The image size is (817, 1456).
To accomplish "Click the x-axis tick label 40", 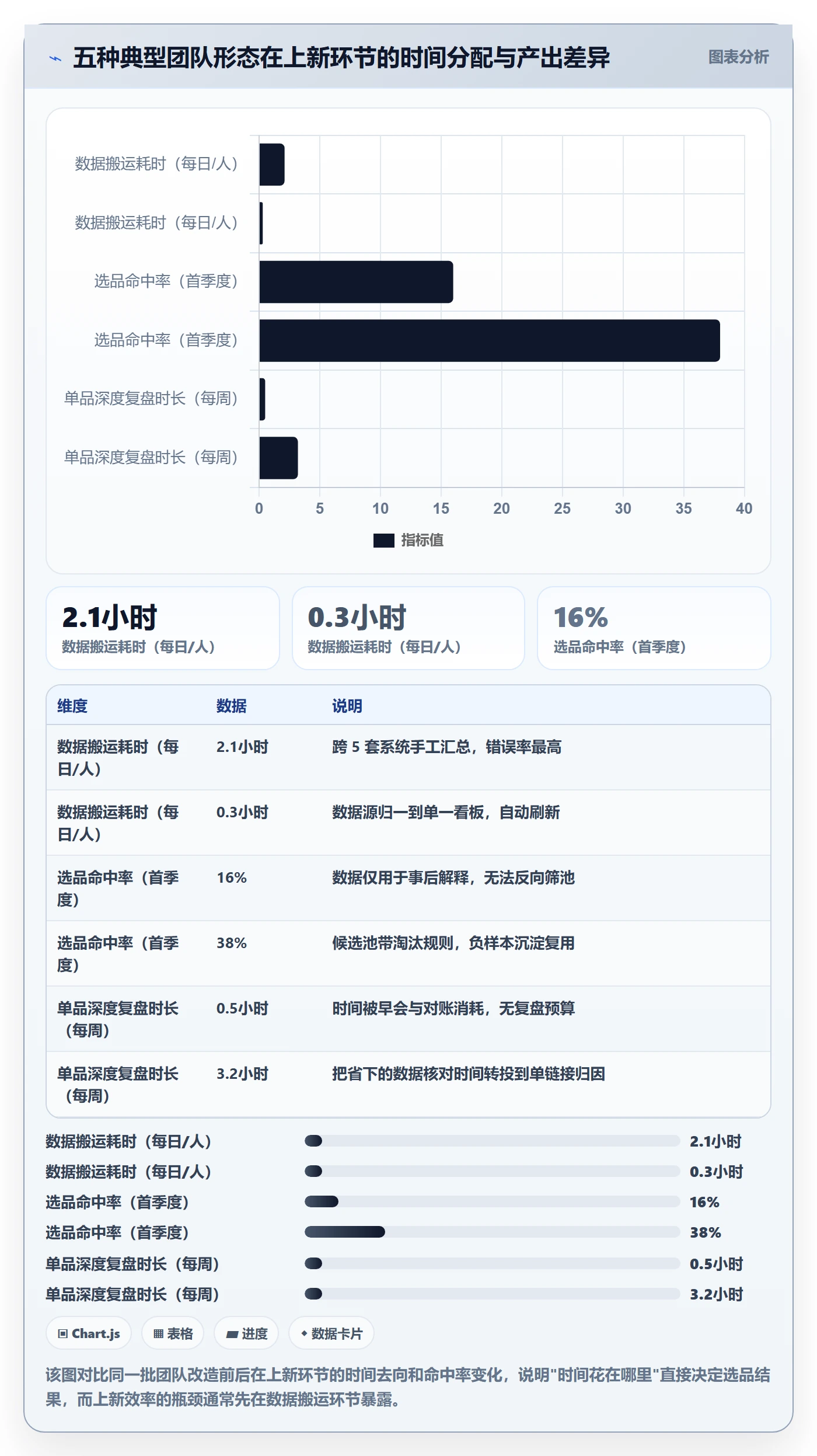I will 744,508.
